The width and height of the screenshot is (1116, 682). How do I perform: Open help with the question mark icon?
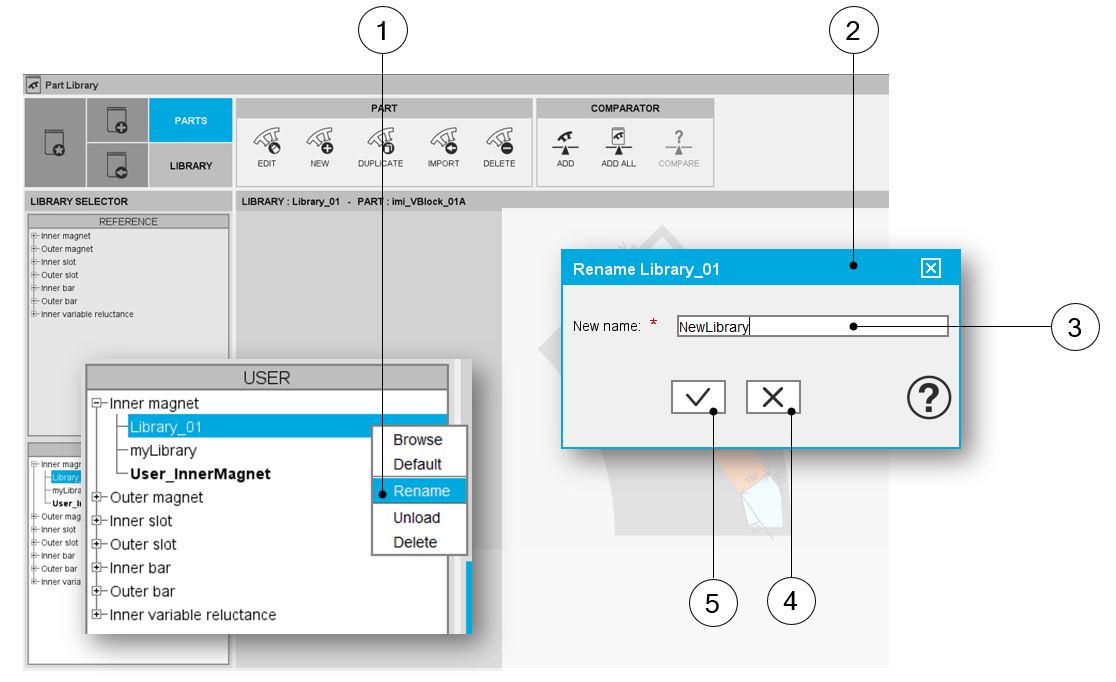(x=928, y=399)
